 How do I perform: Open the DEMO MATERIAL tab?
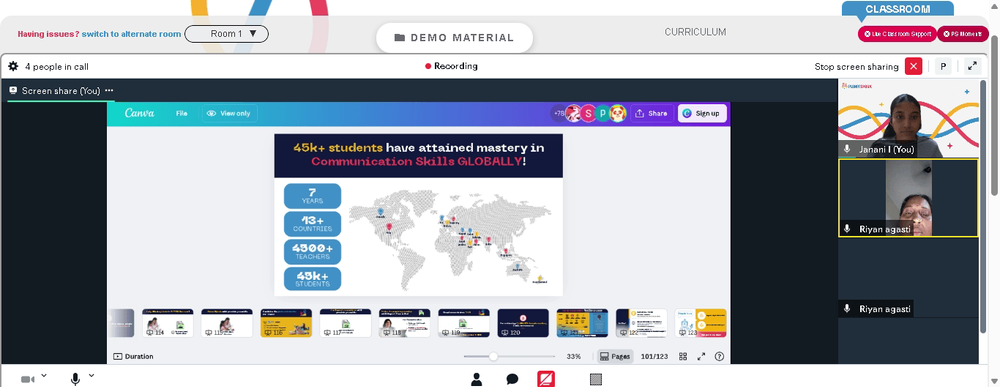coord(454,38)
